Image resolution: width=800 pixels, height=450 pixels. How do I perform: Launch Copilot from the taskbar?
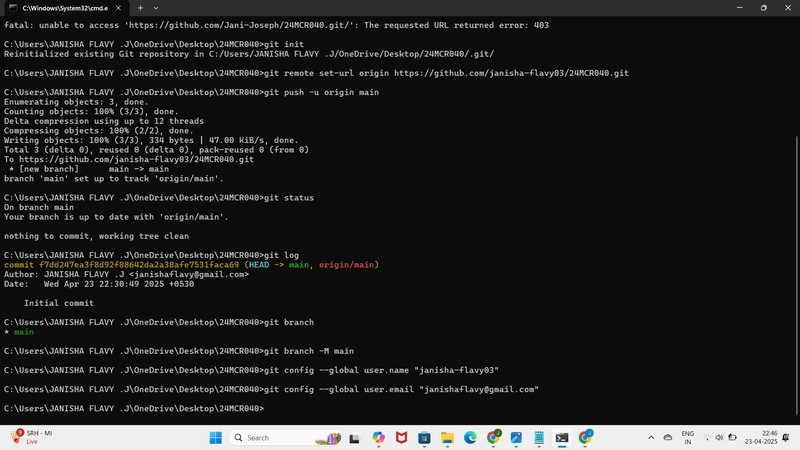click(x=378, y=438)
